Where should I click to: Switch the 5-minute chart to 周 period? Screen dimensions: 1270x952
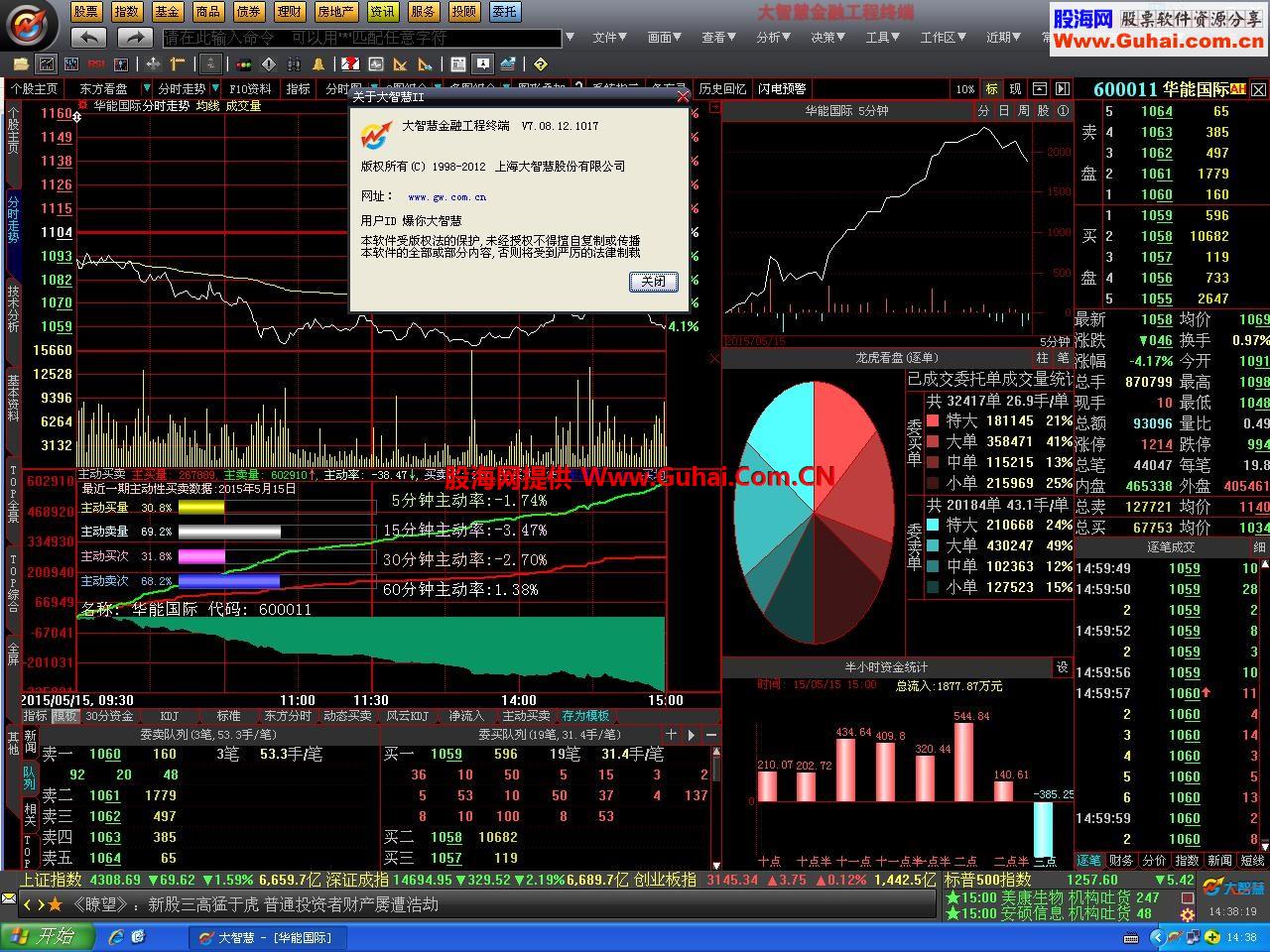pyautogui.click(x=1023, y=111)
